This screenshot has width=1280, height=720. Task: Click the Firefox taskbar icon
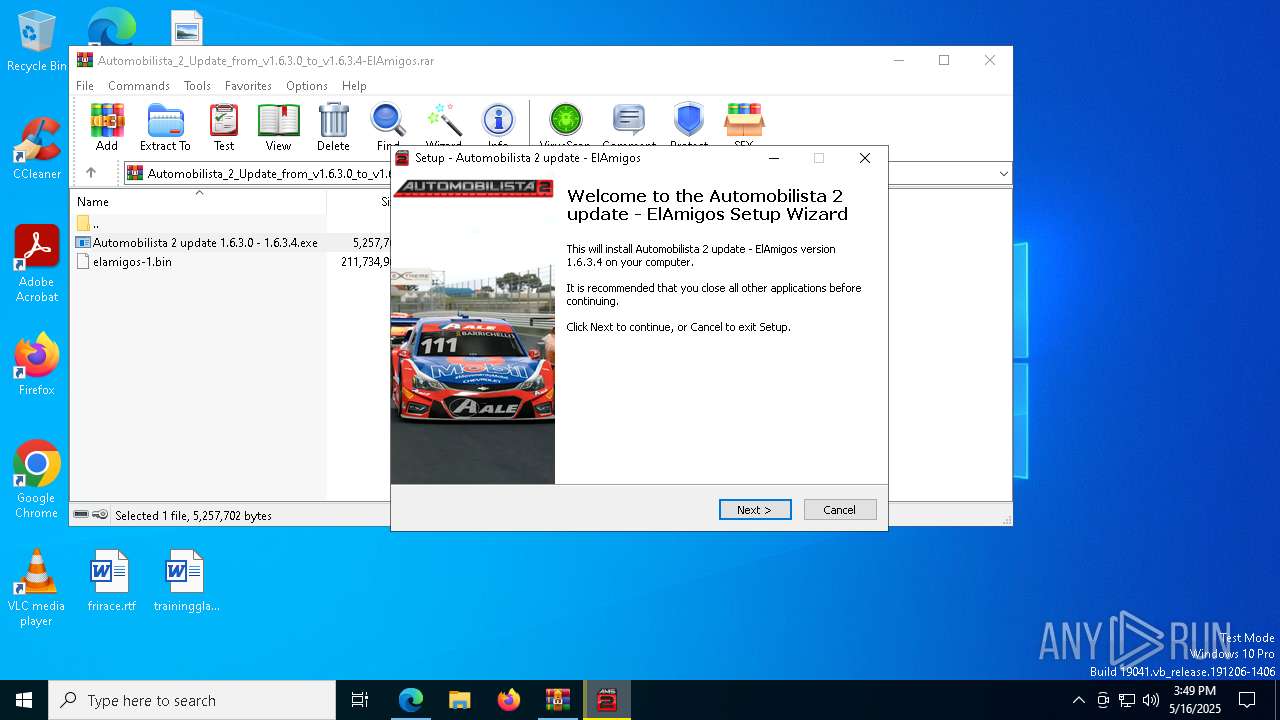(x=508, y=700)
